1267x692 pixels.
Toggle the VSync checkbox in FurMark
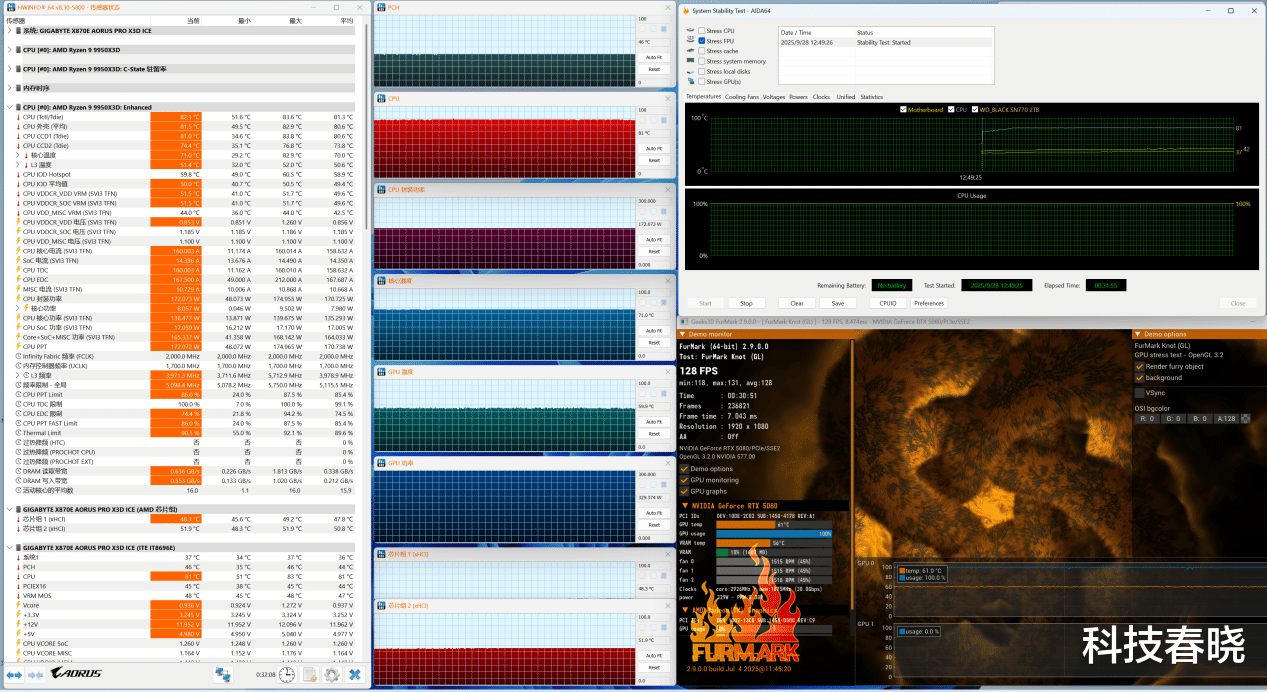coord(1139,392)
